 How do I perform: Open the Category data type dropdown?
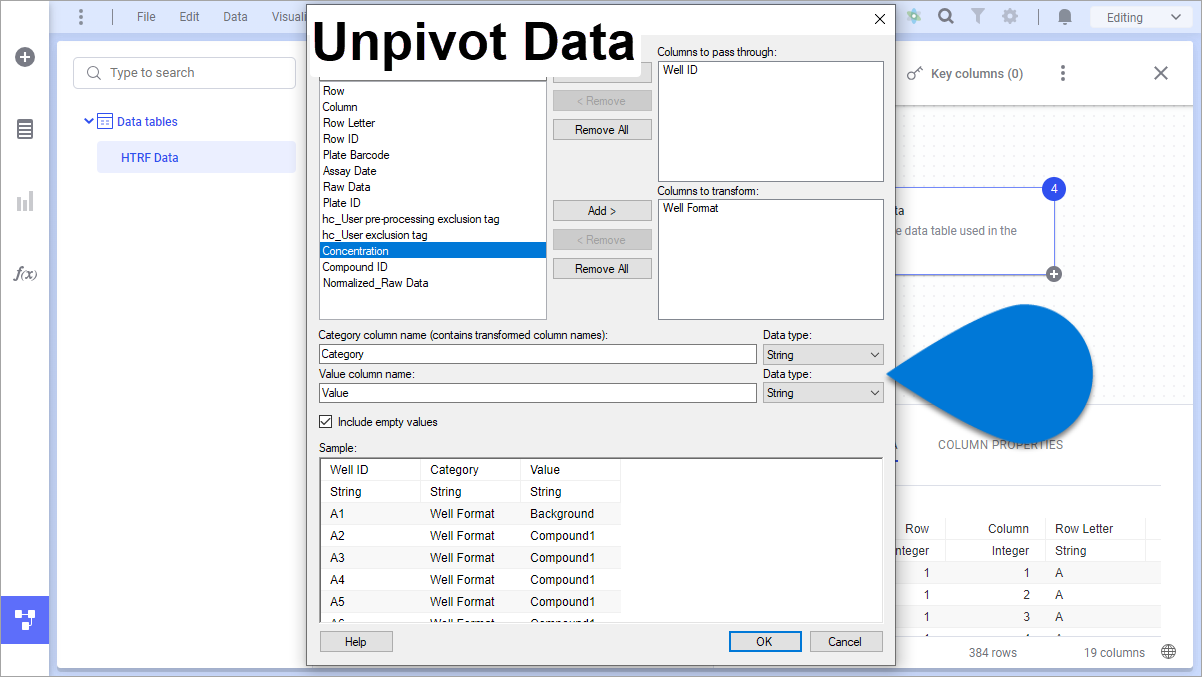pos(823,355)
